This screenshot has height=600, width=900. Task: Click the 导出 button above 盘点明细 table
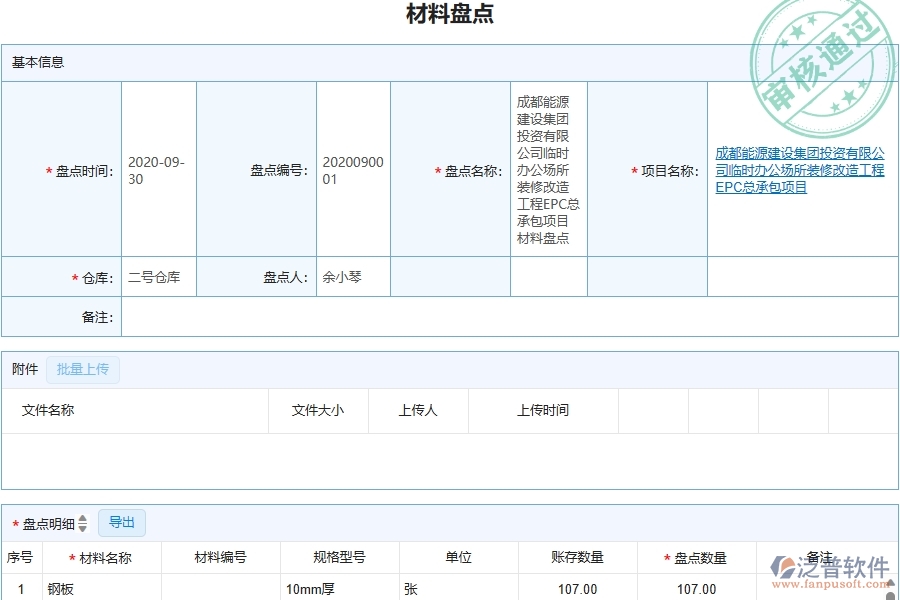pyautogui.click(x=123, y=522)
